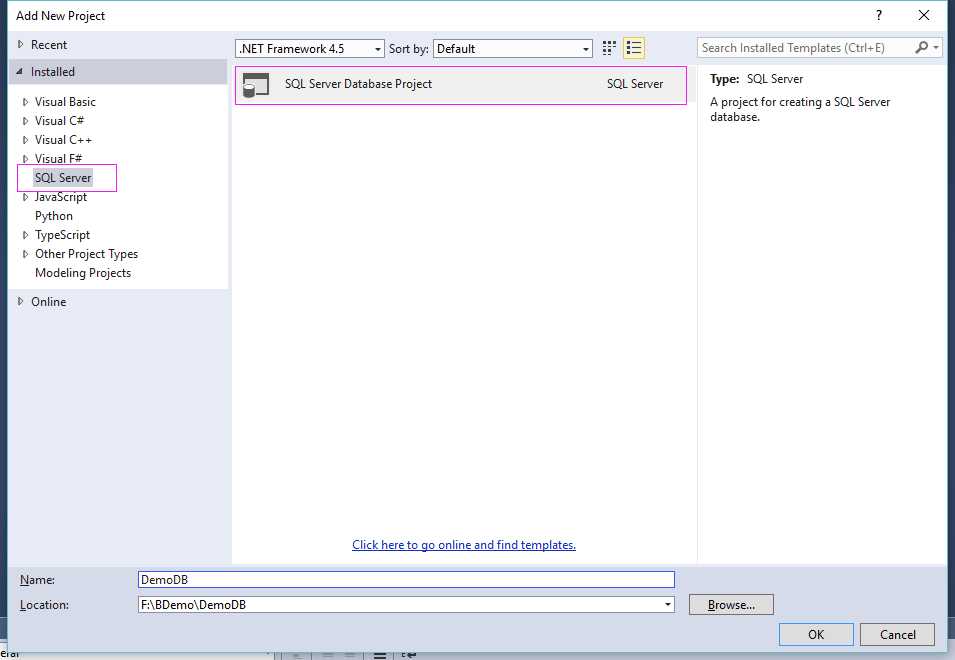
Task: Click the Browse... button
Action: 731,605
